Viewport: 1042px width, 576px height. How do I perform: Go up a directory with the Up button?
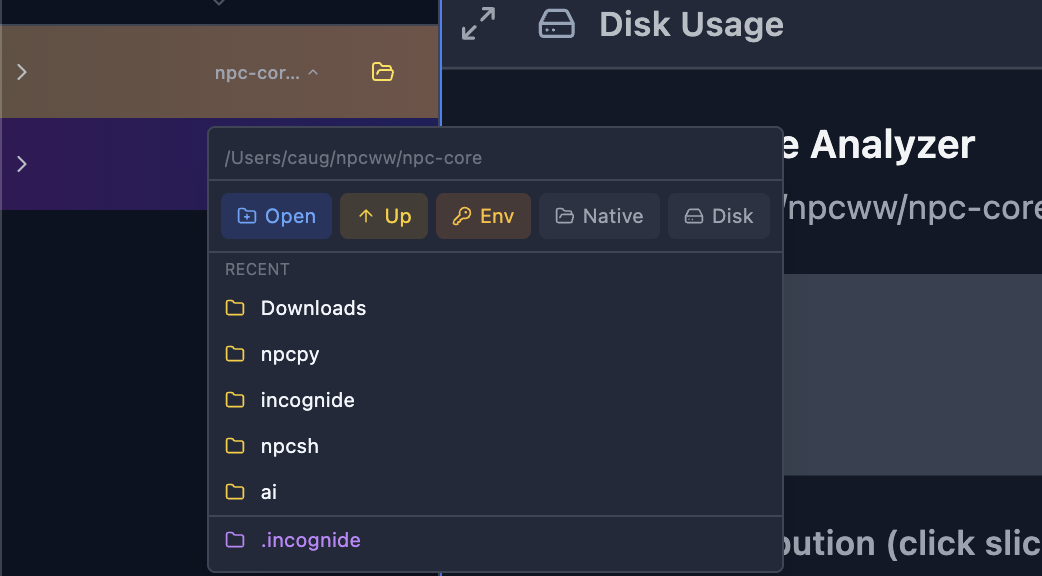pyautogui.click(x=384, y=216)
